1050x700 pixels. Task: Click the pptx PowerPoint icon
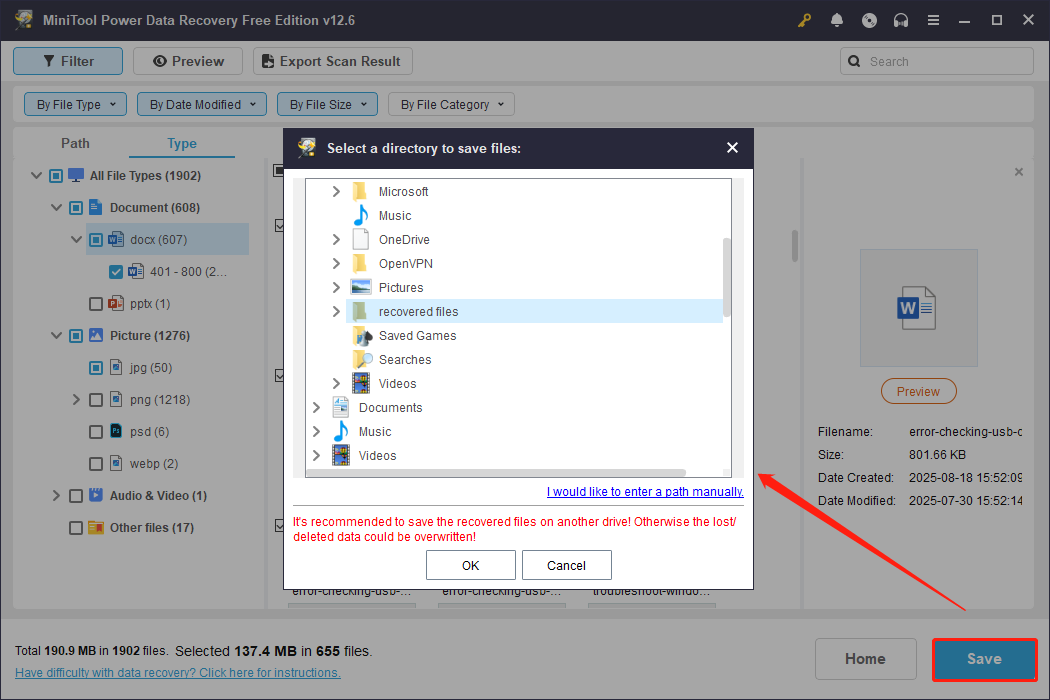point(116,303)
